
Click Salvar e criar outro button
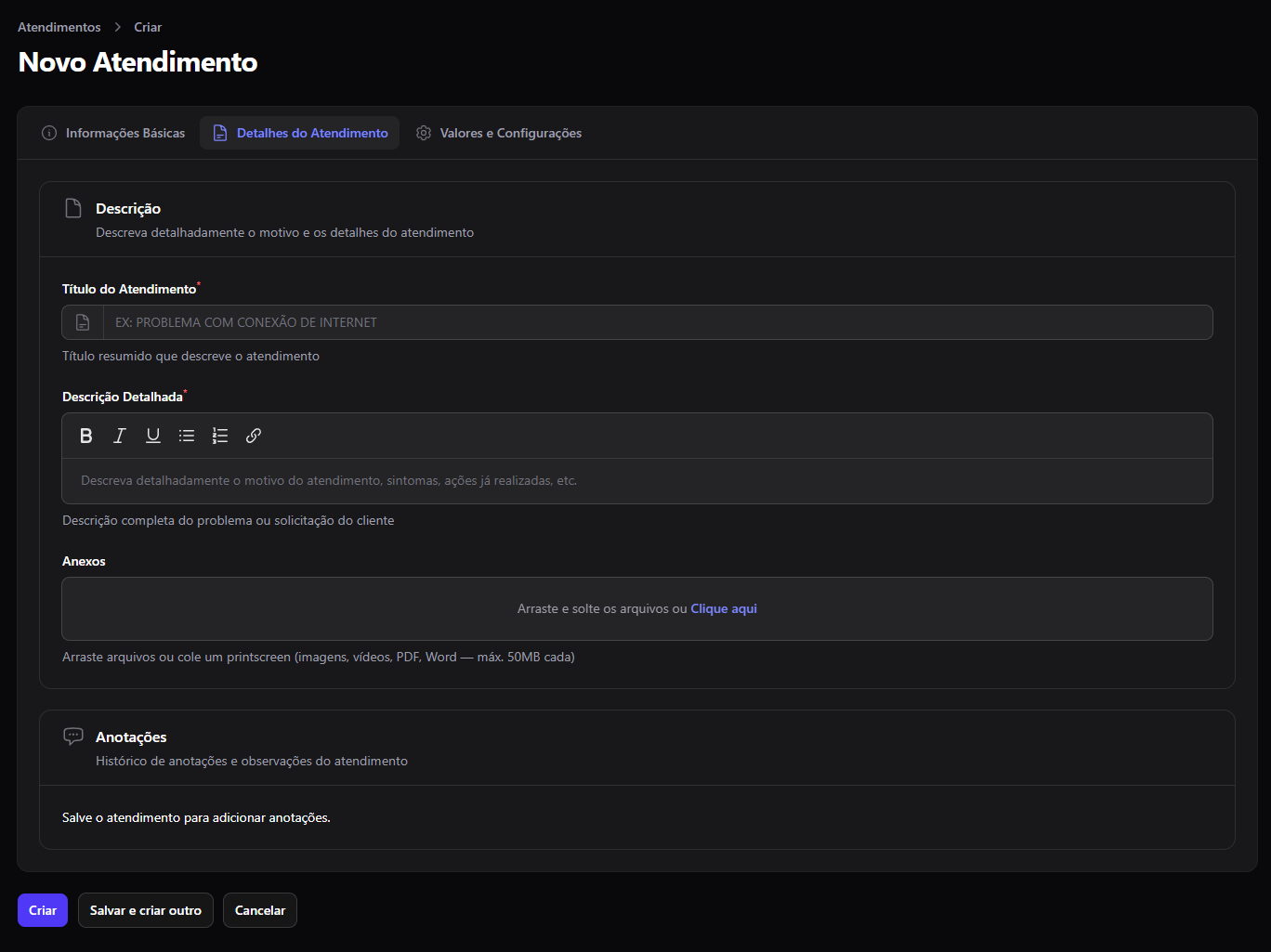(x=146, y=910)
